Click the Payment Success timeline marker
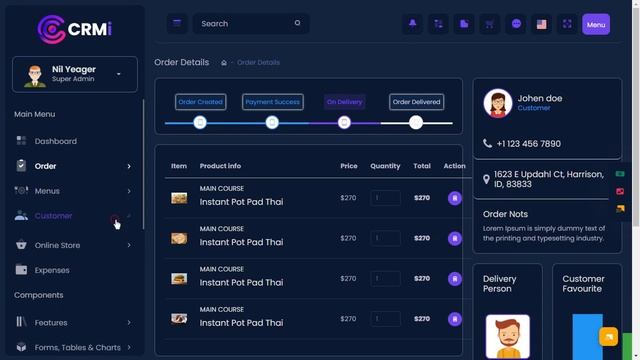 pyautogui.click(x=272, y=122)
